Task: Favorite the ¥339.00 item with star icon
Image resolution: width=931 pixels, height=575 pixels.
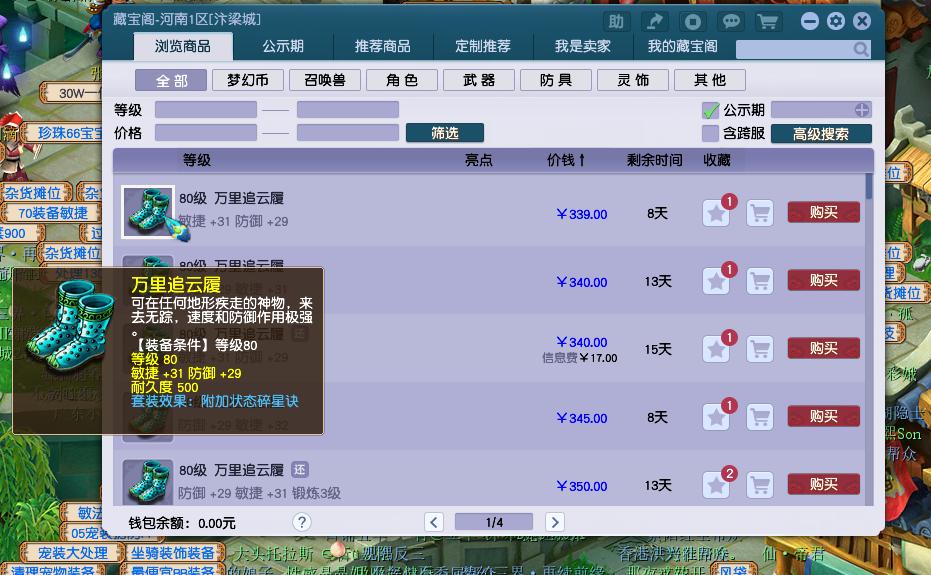Action: (716, 213)
